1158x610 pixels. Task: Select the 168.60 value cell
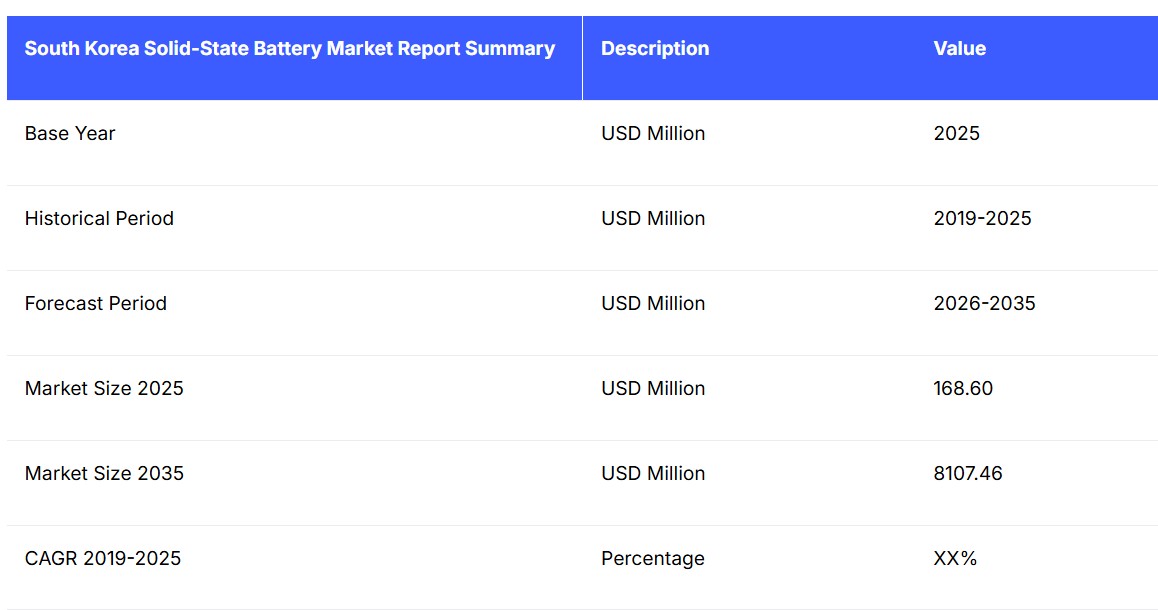tap(963, 389)
